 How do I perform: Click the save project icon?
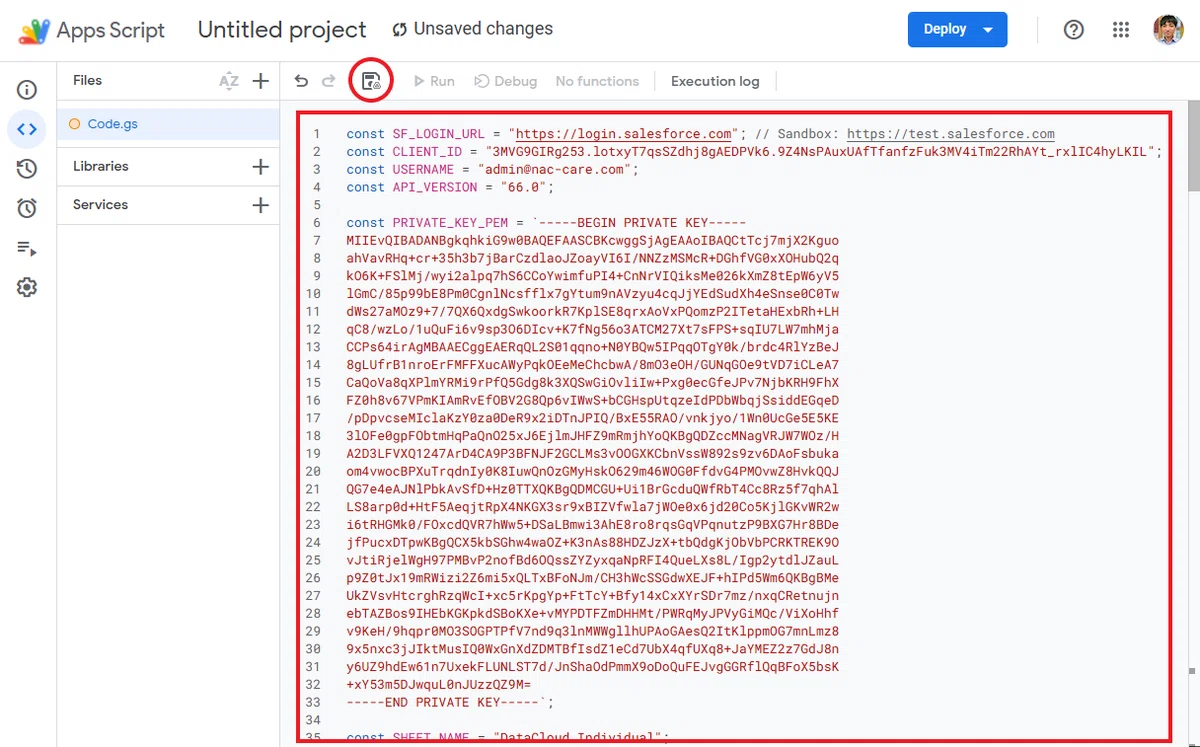(x=371, y=81)
